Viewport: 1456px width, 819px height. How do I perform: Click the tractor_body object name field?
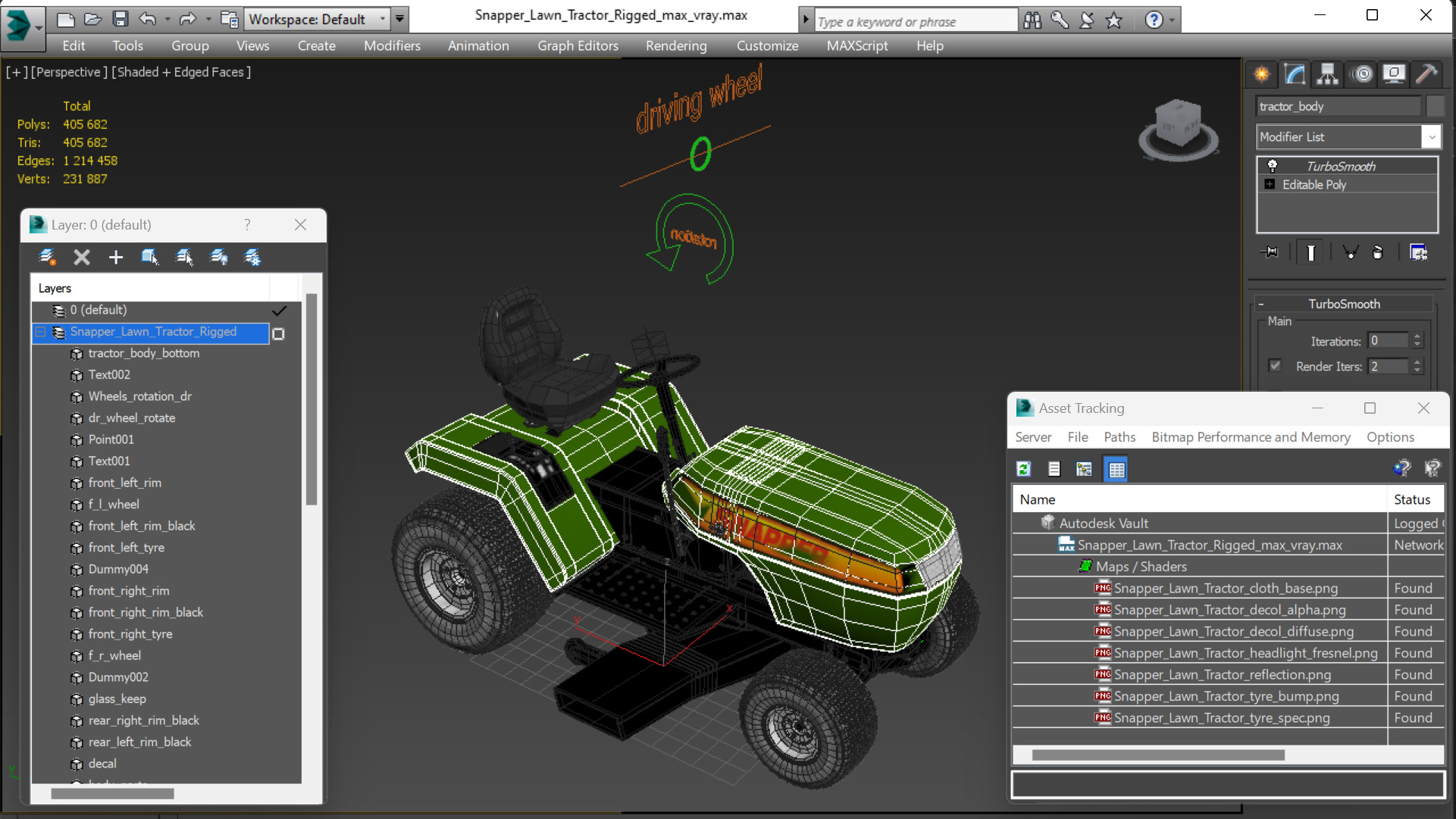(1339, 106)
